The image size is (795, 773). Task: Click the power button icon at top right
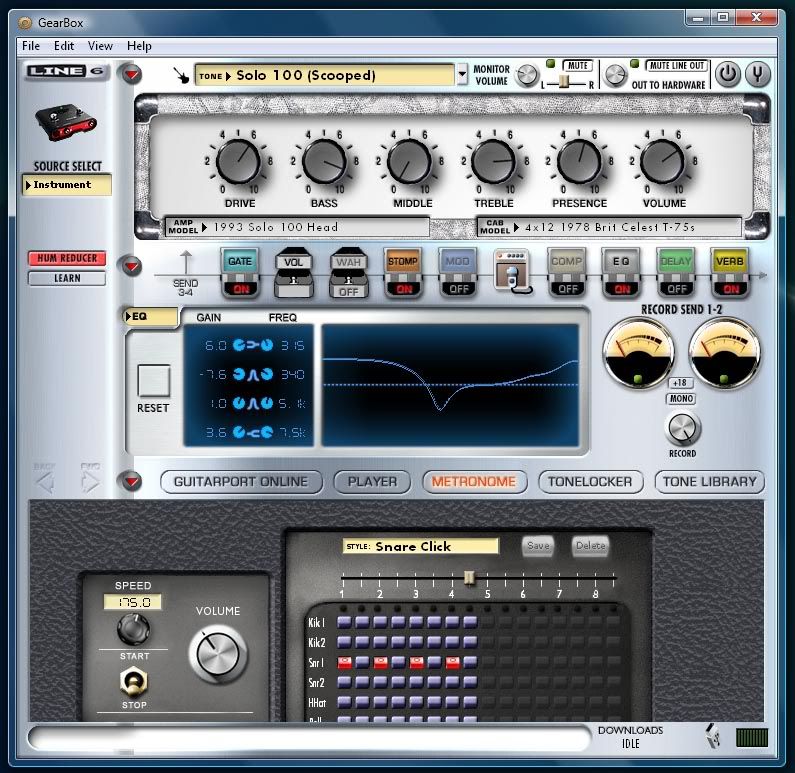728,74
